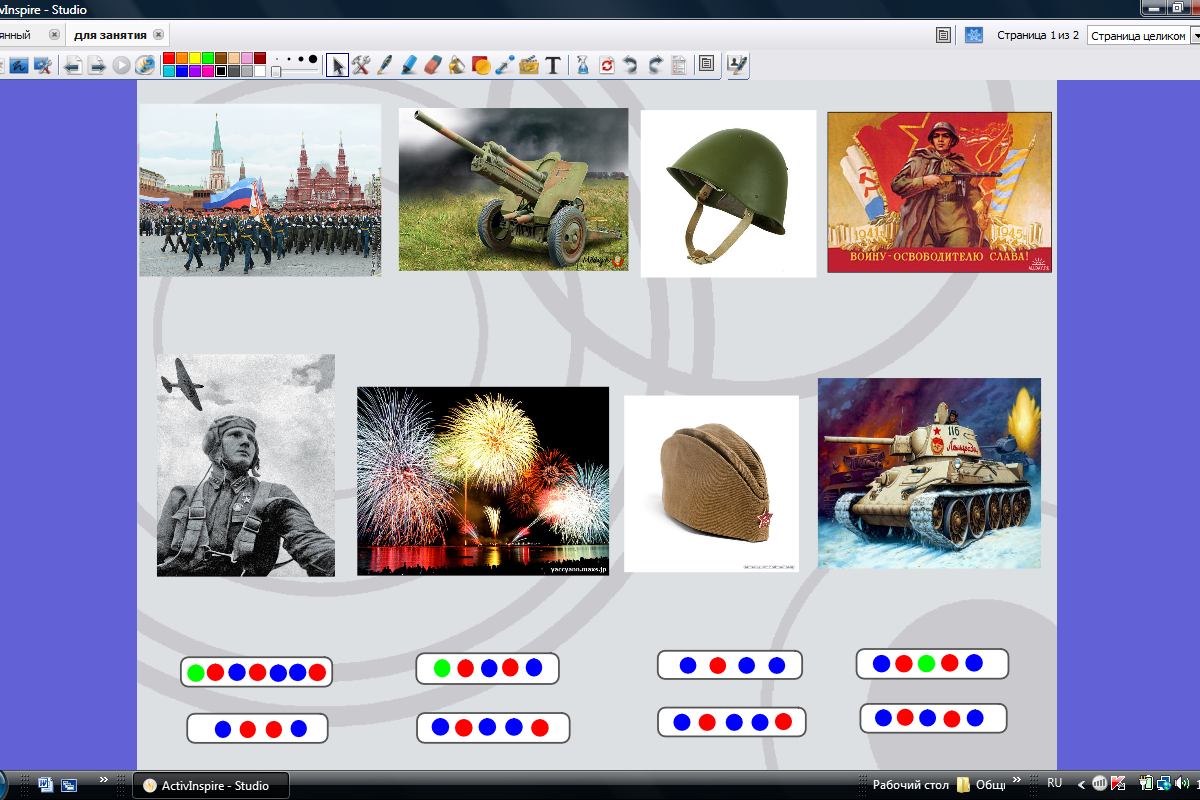Screen dimensions: 1200x800
Task: Expand the taskbar quick launch chevron
Action: (x=104, y=780)
